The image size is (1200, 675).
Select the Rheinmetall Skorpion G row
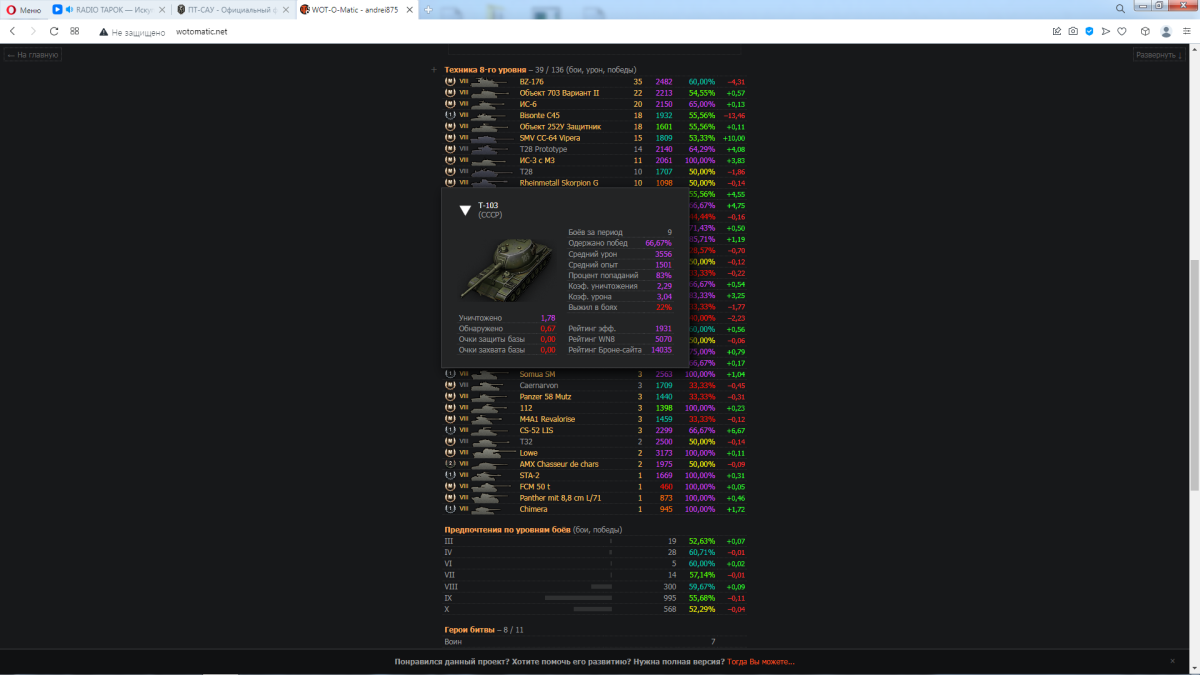[595, 183]
